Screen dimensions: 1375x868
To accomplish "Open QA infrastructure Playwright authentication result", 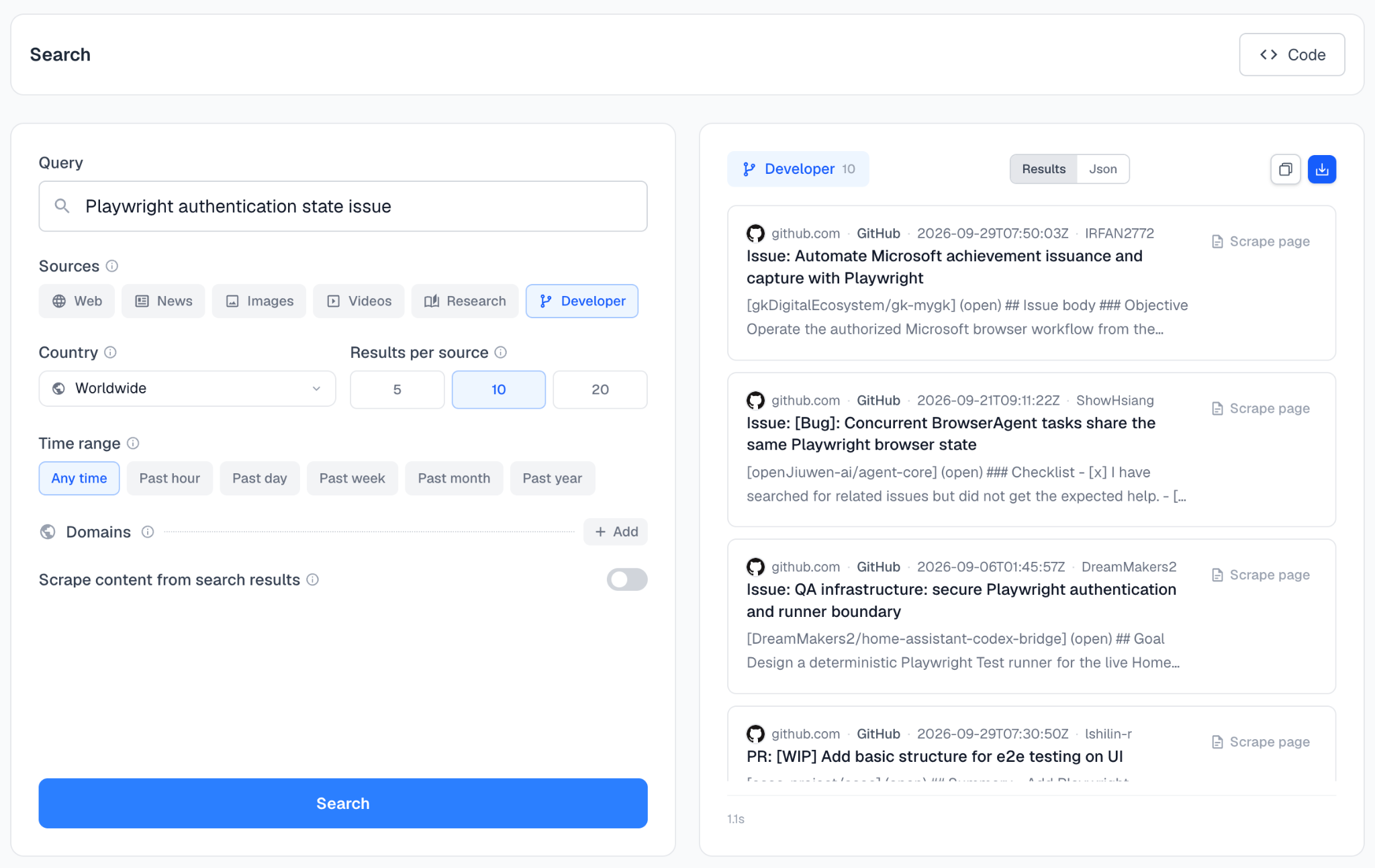I will pos(961,600).
